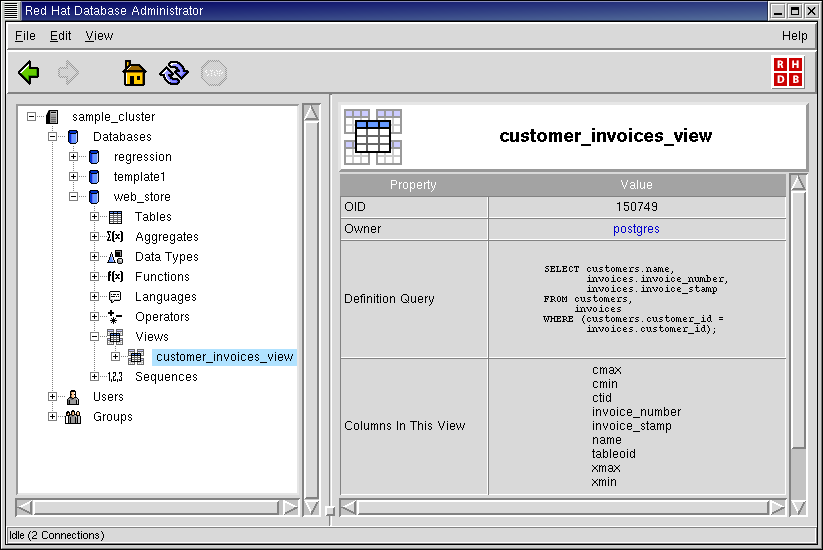Viewport: 823px width, 550px height.
Task: Click property panel scroll-down arrow
Action: coord(798,507)
